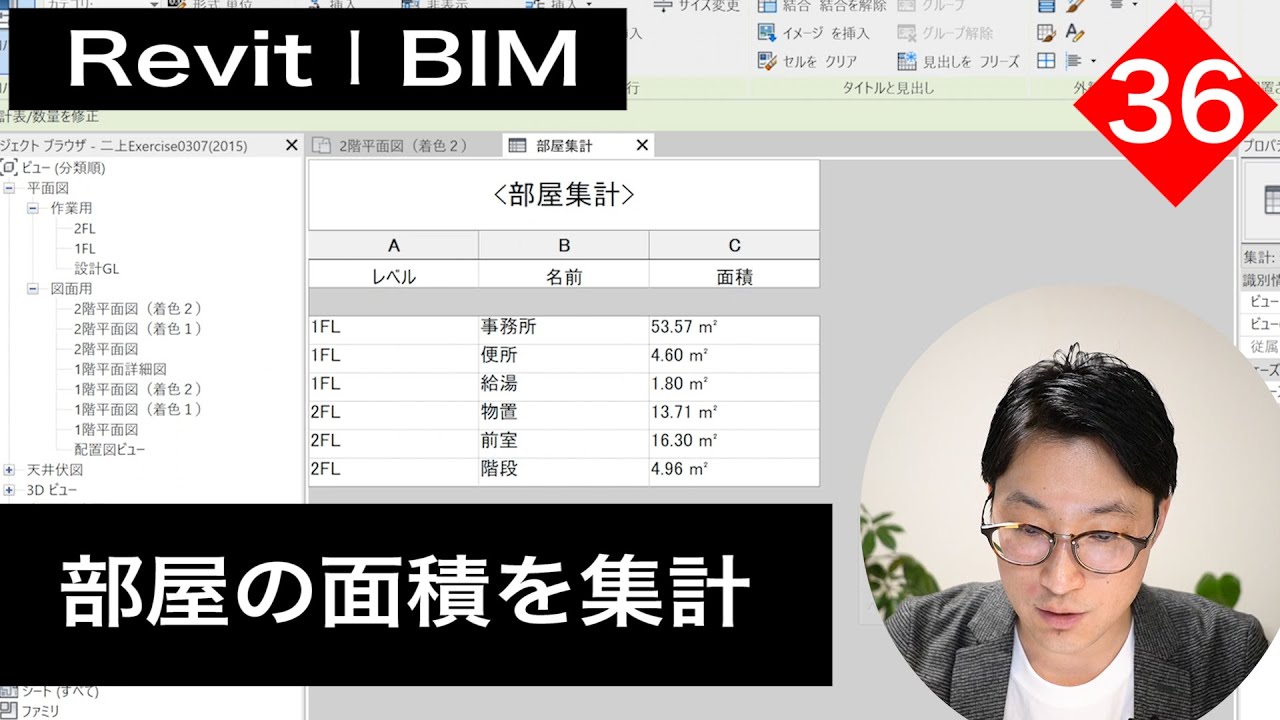Select 1階平面図（着色１） in browser

[138, 409]
